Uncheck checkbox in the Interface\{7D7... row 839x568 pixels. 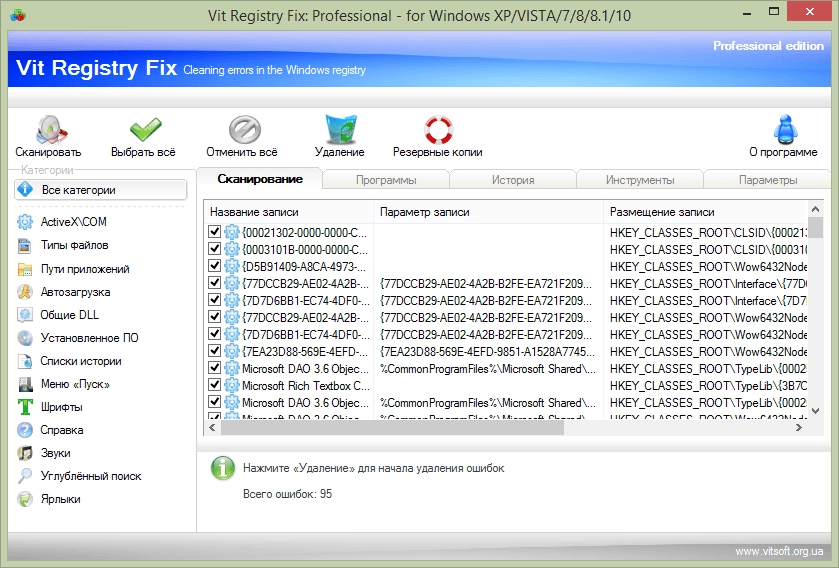(215, 300)
